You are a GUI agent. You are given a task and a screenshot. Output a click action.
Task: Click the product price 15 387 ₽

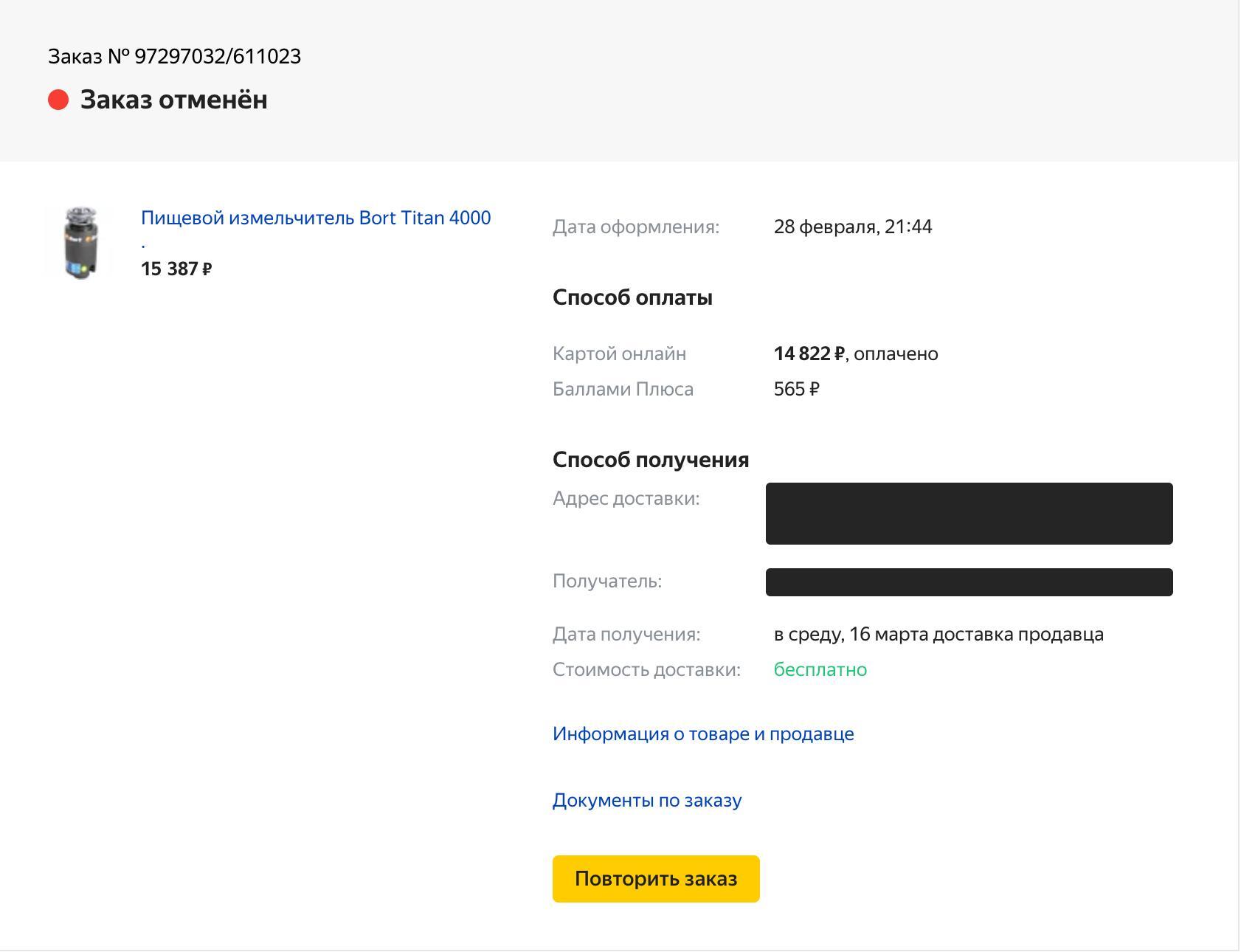tap(176, 269)
